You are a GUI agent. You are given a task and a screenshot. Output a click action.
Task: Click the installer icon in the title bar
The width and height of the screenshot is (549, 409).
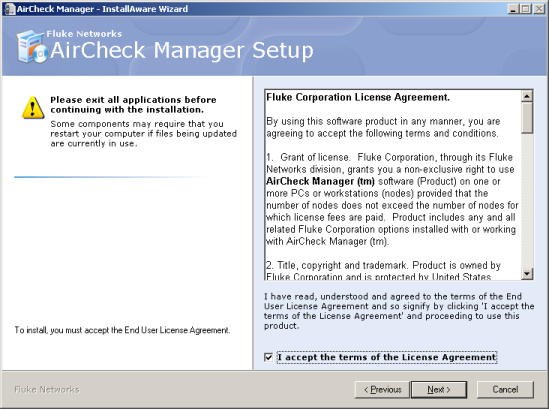coord(9,9)
